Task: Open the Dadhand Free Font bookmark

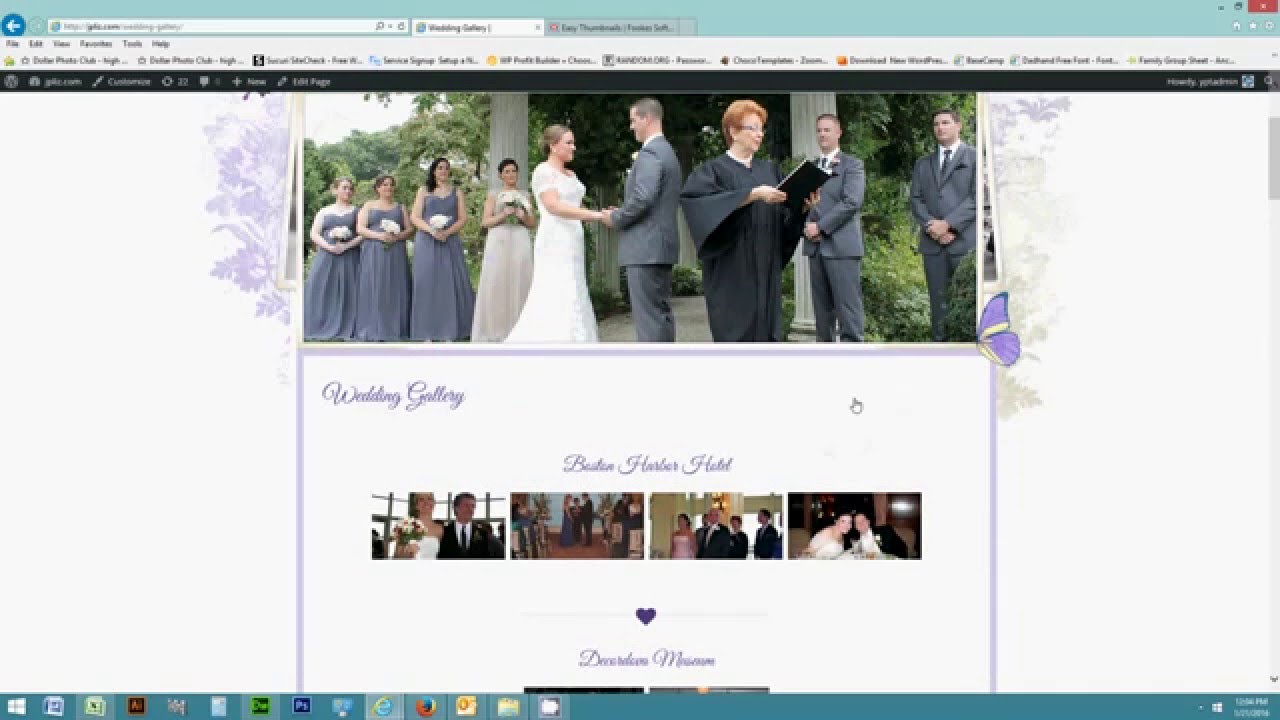Action: (x=1065, y=60)
